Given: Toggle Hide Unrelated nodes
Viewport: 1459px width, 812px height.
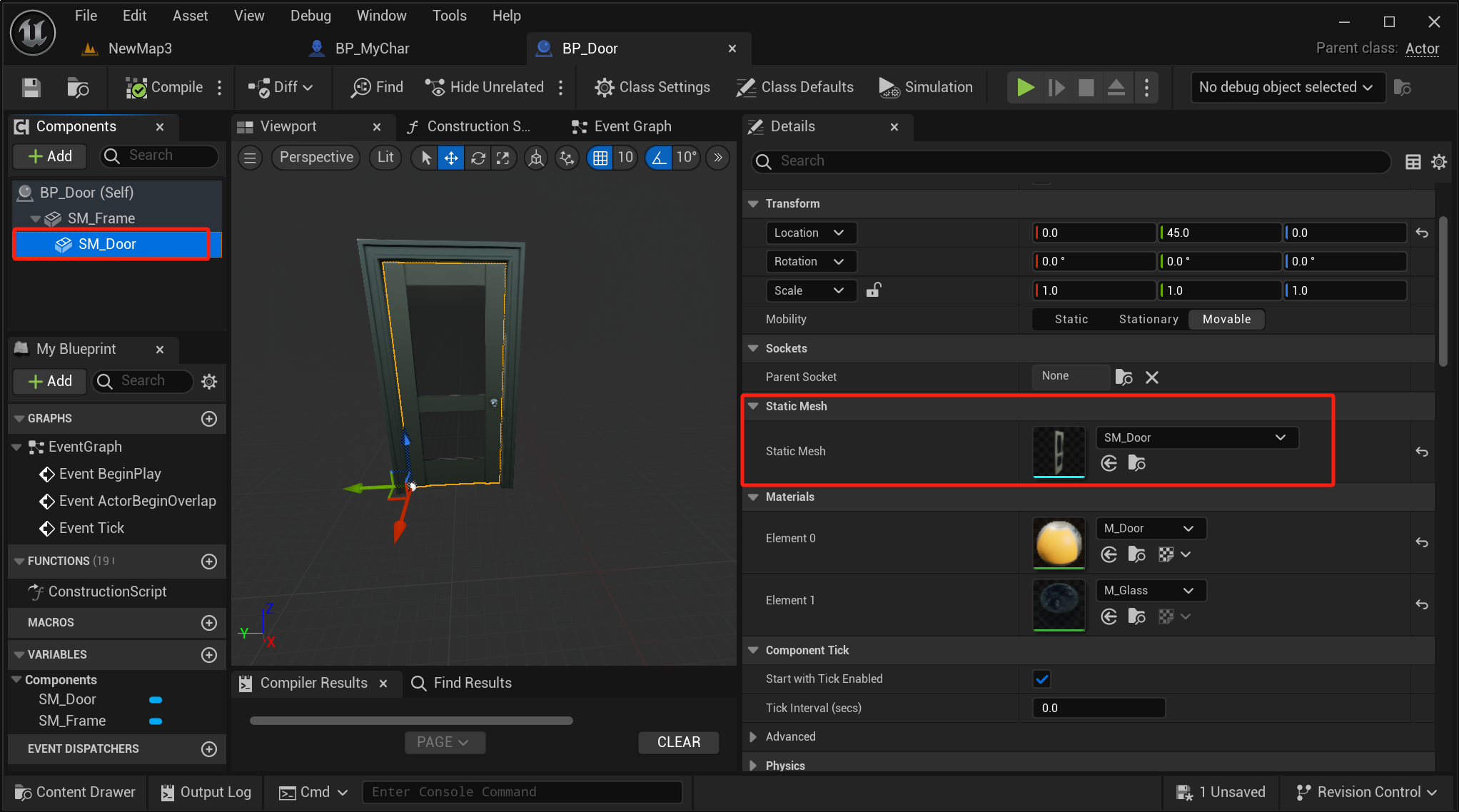Looking at the screenshot, I should (x=485, y=87).
